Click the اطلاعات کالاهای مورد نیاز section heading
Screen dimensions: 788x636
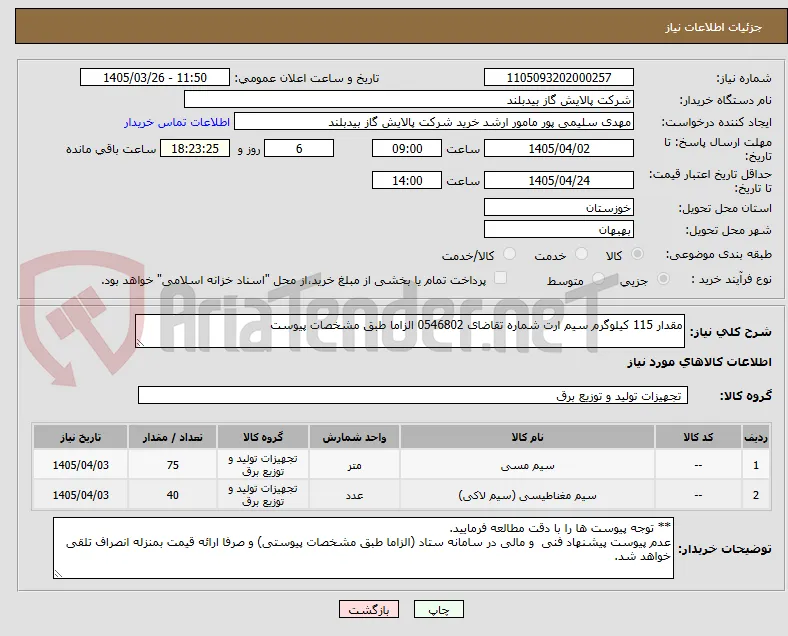[699, 362]
